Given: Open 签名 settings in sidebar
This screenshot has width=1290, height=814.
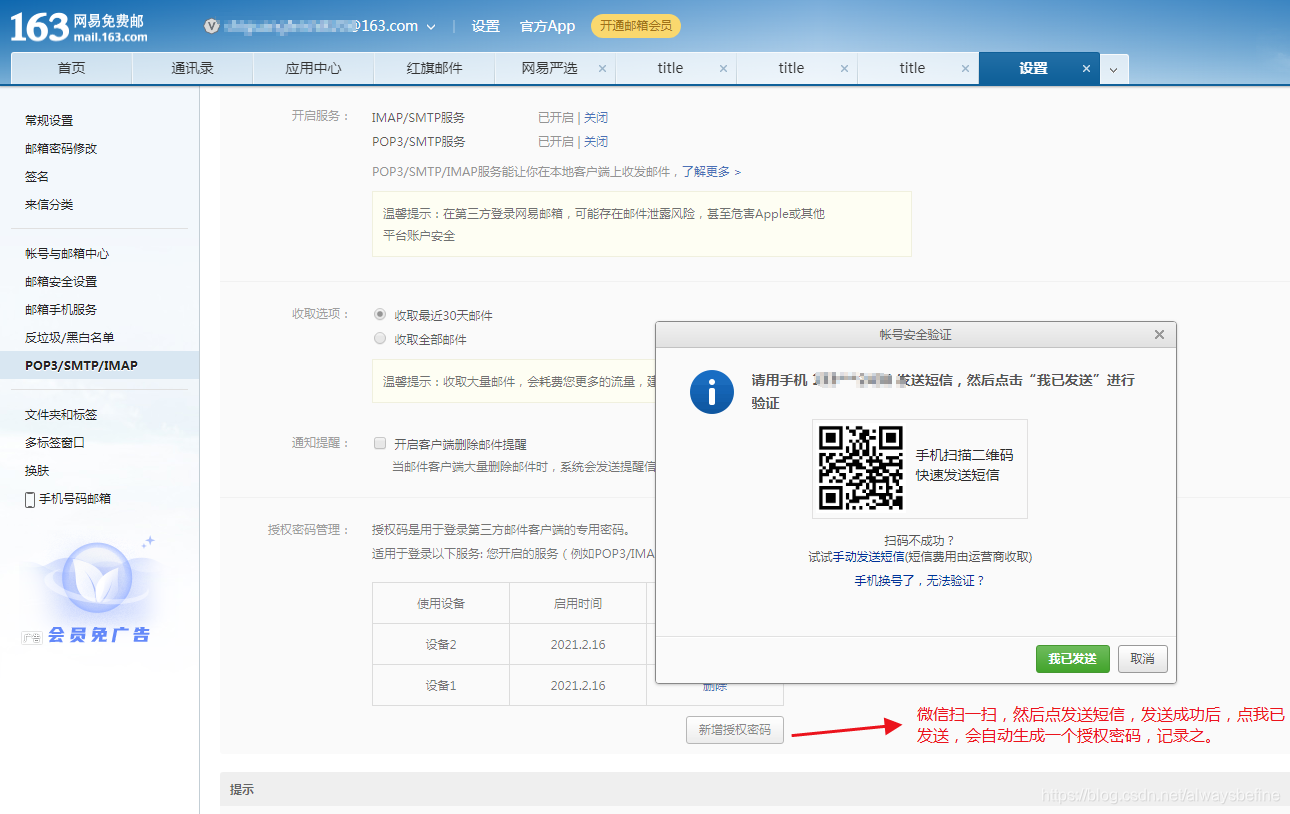Looking at the screenshot, I should click(37, 176).
